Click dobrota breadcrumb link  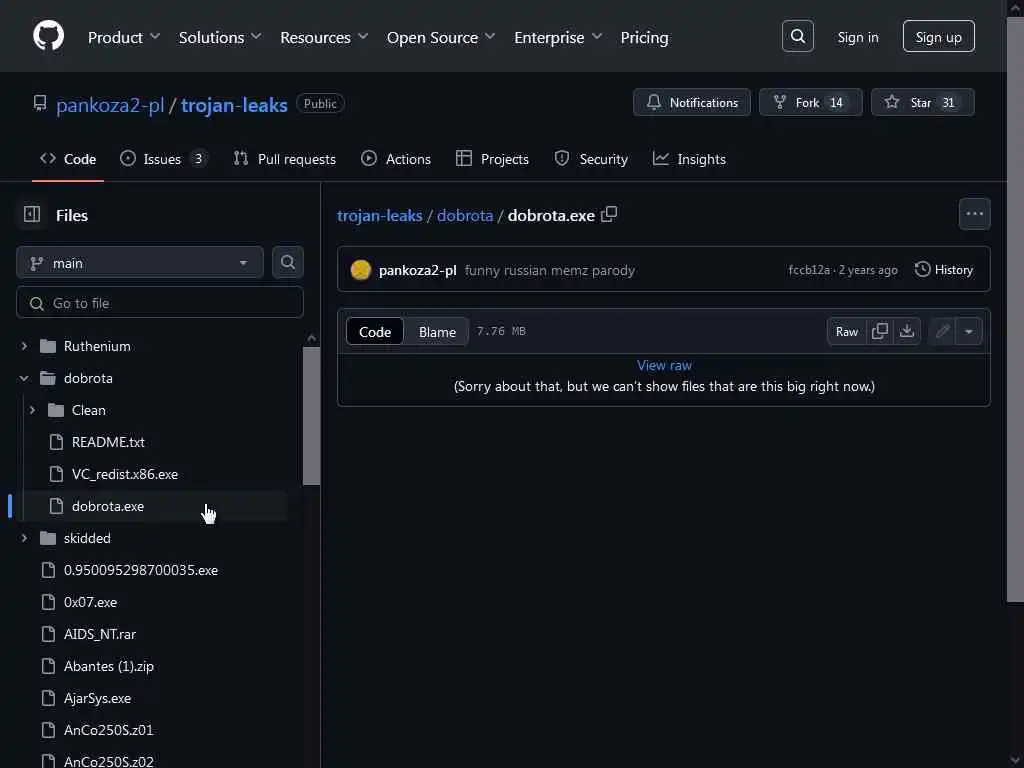coord(465,216)
